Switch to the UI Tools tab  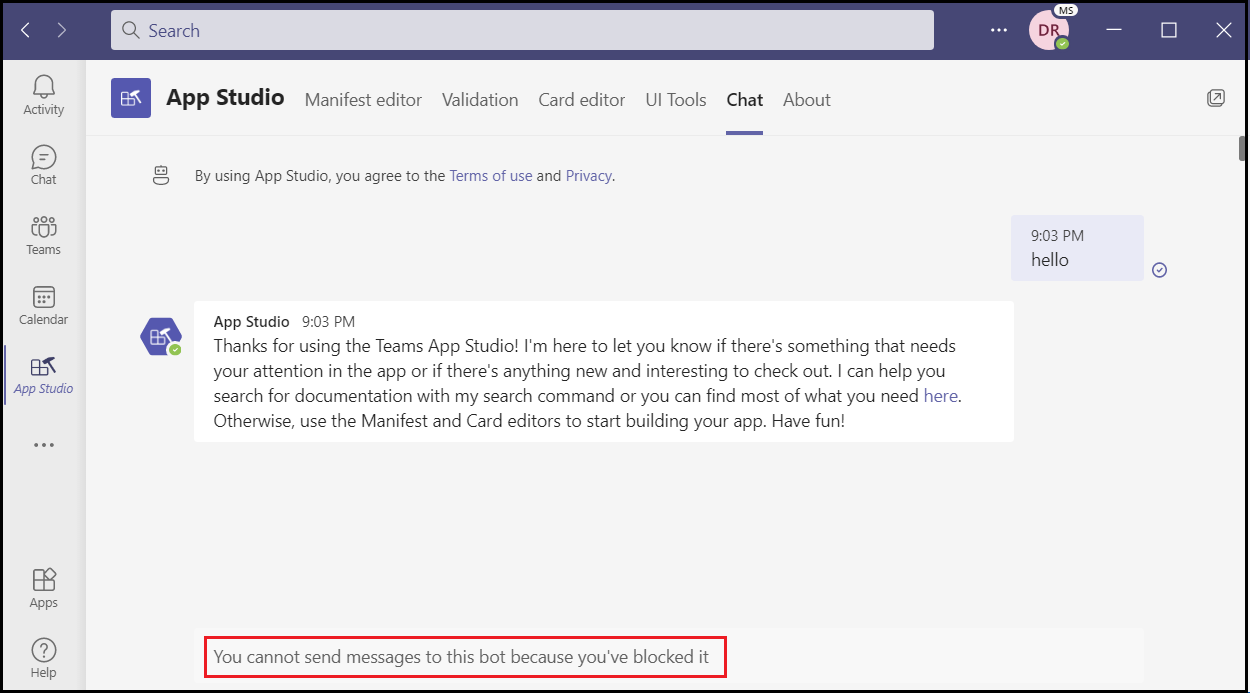(676, 100)
